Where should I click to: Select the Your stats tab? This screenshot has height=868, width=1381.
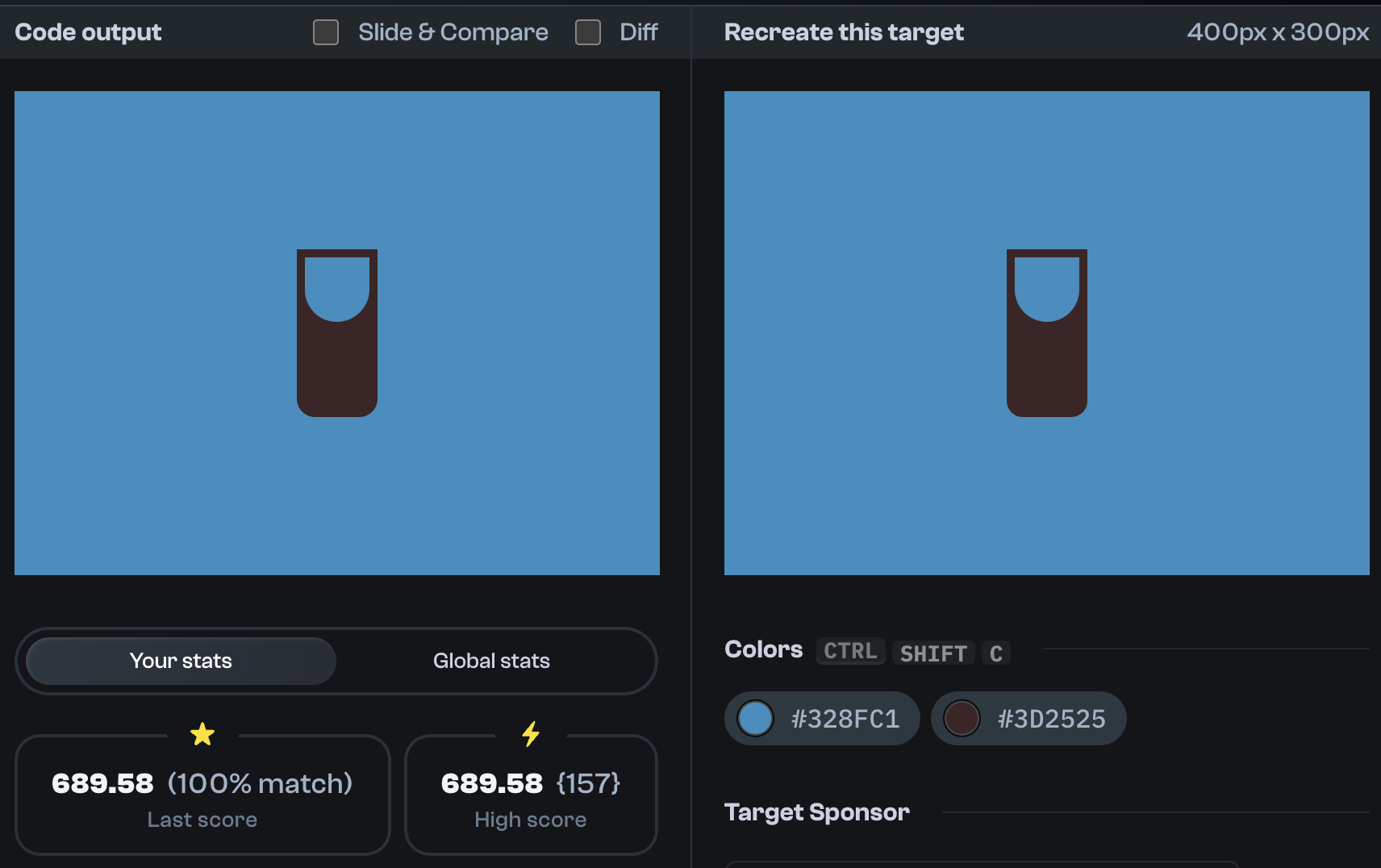click(x=180, y=661)
